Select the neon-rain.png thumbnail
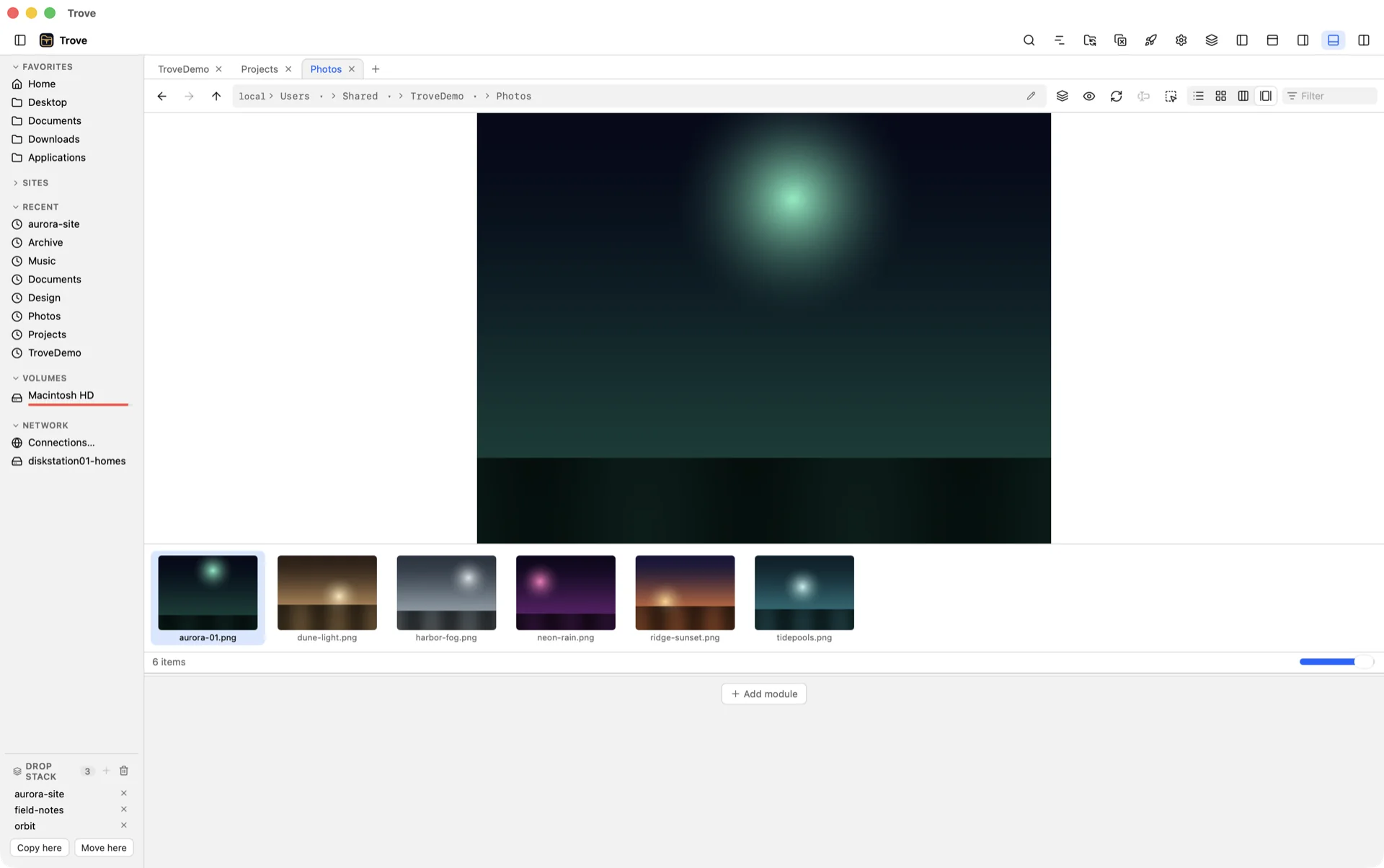Screen dimensions: 1384x868 click(566, 598)
